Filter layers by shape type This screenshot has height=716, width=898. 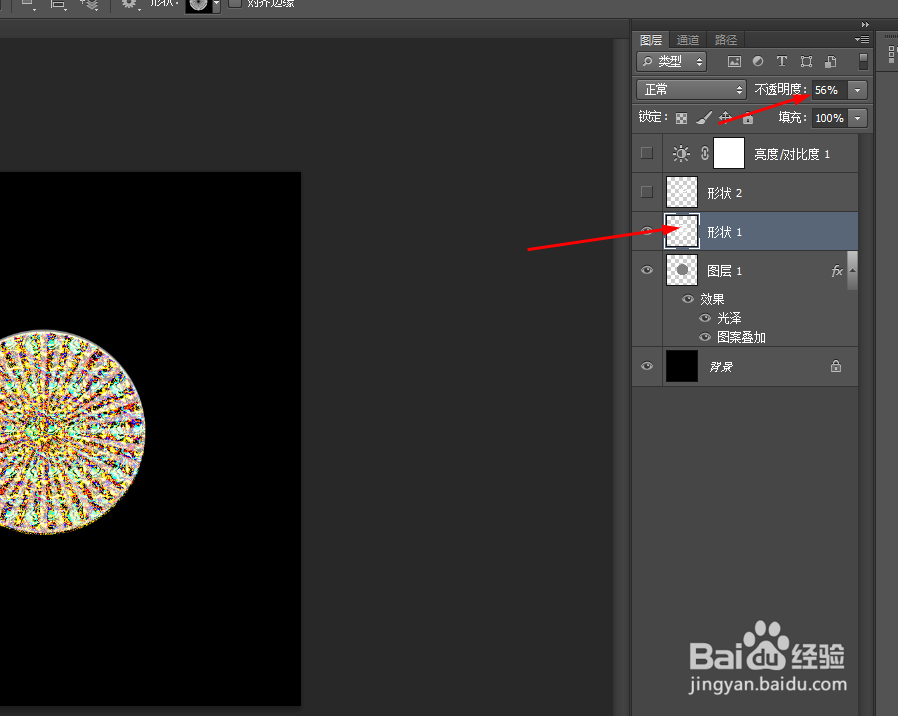806,61
